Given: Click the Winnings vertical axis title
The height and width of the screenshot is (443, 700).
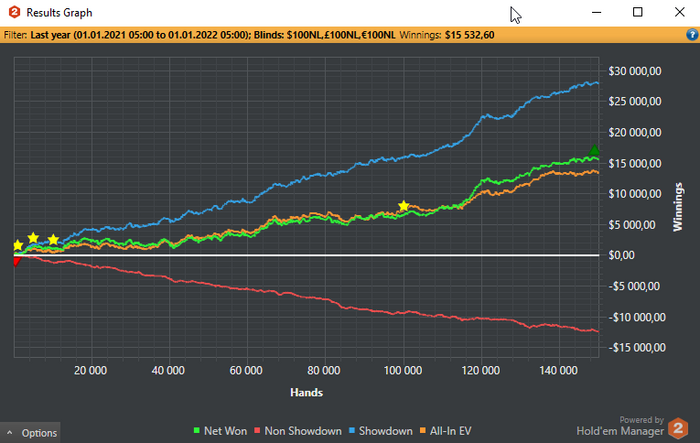Looking at the screenshot, I should point(678,207).
